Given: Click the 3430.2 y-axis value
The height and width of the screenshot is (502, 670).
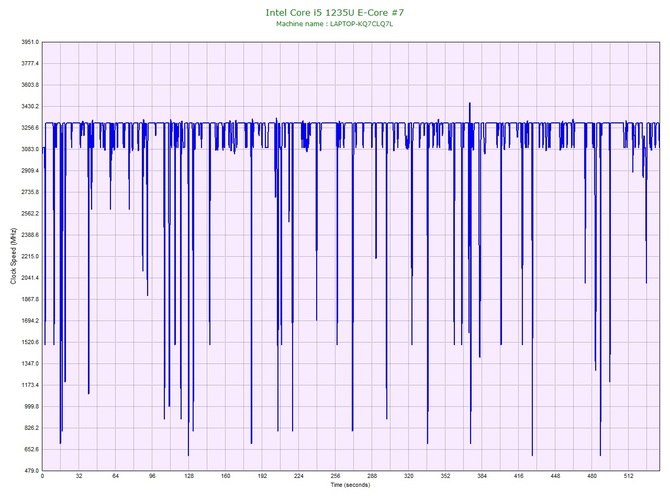Looking at the screenshot, I should pos(30,106).
